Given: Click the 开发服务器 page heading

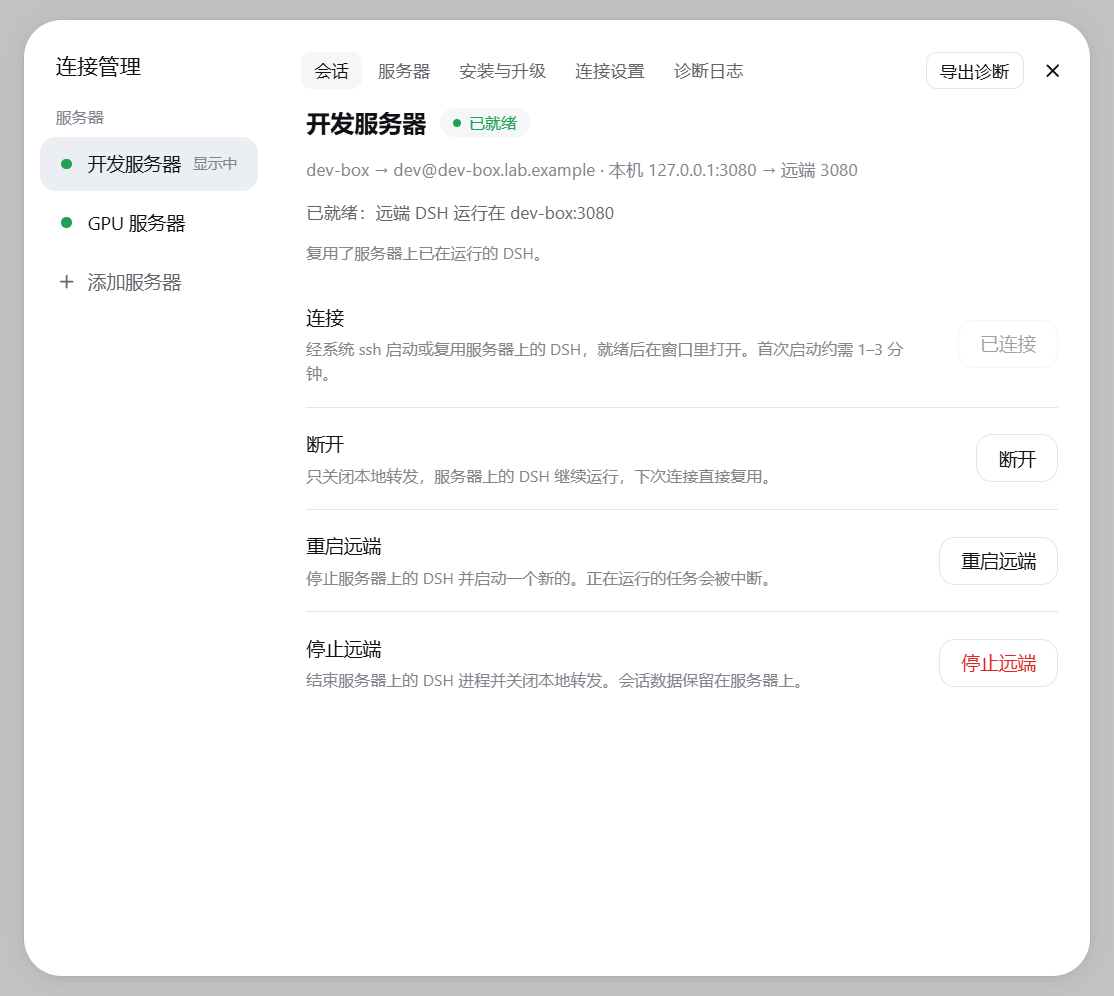Looking at the screenshot, I should (x=366, y=124).
